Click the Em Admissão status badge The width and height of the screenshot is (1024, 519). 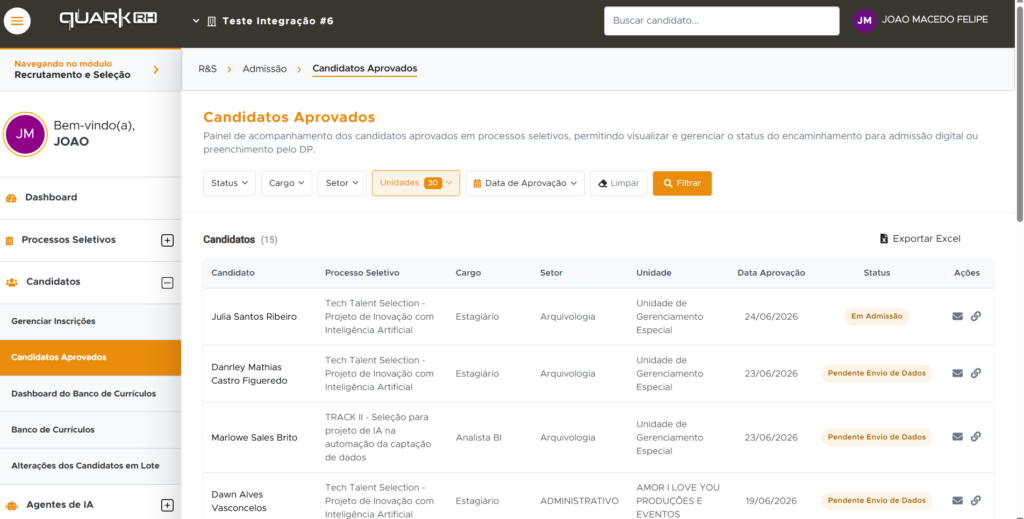point(876,317)
